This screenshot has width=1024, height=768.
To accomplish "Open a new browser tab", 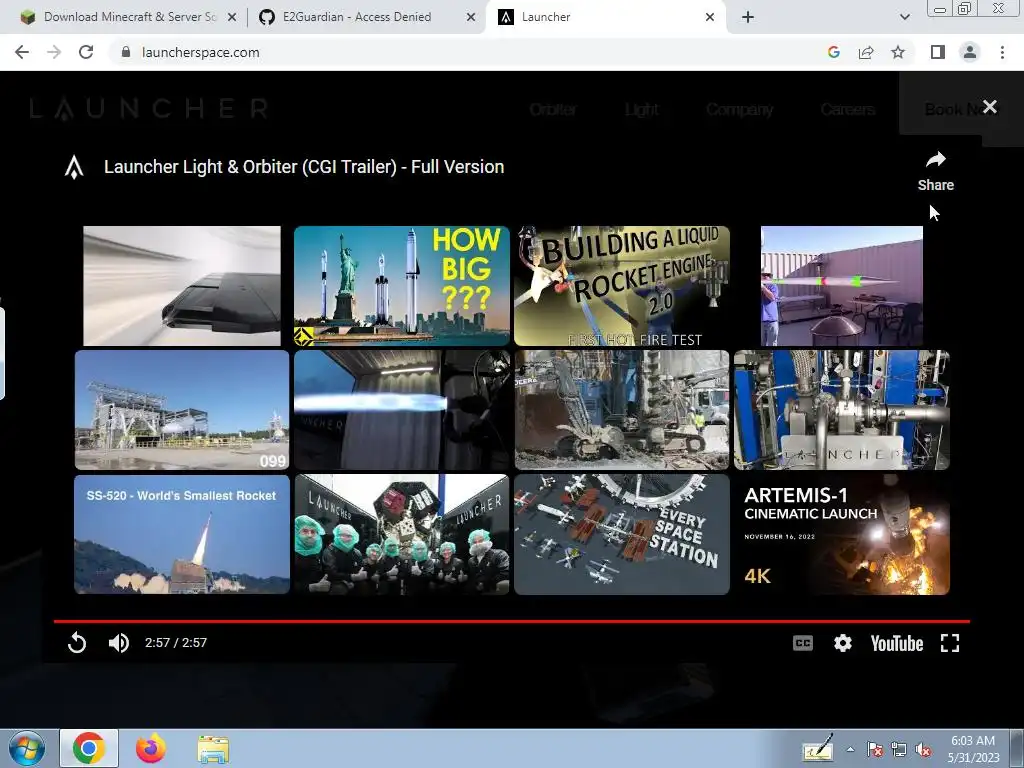I will [748, 18].
